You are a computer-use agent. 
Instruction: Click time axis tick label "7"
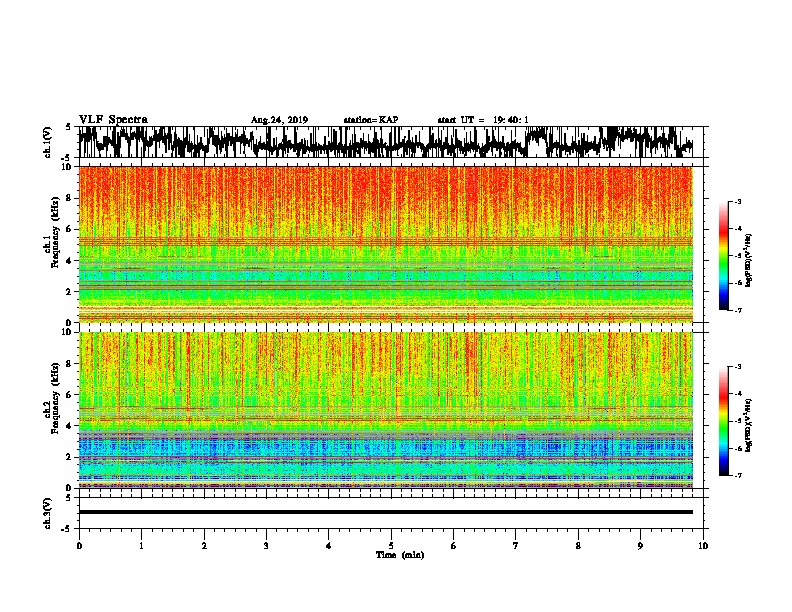click(x=516, y=546)
